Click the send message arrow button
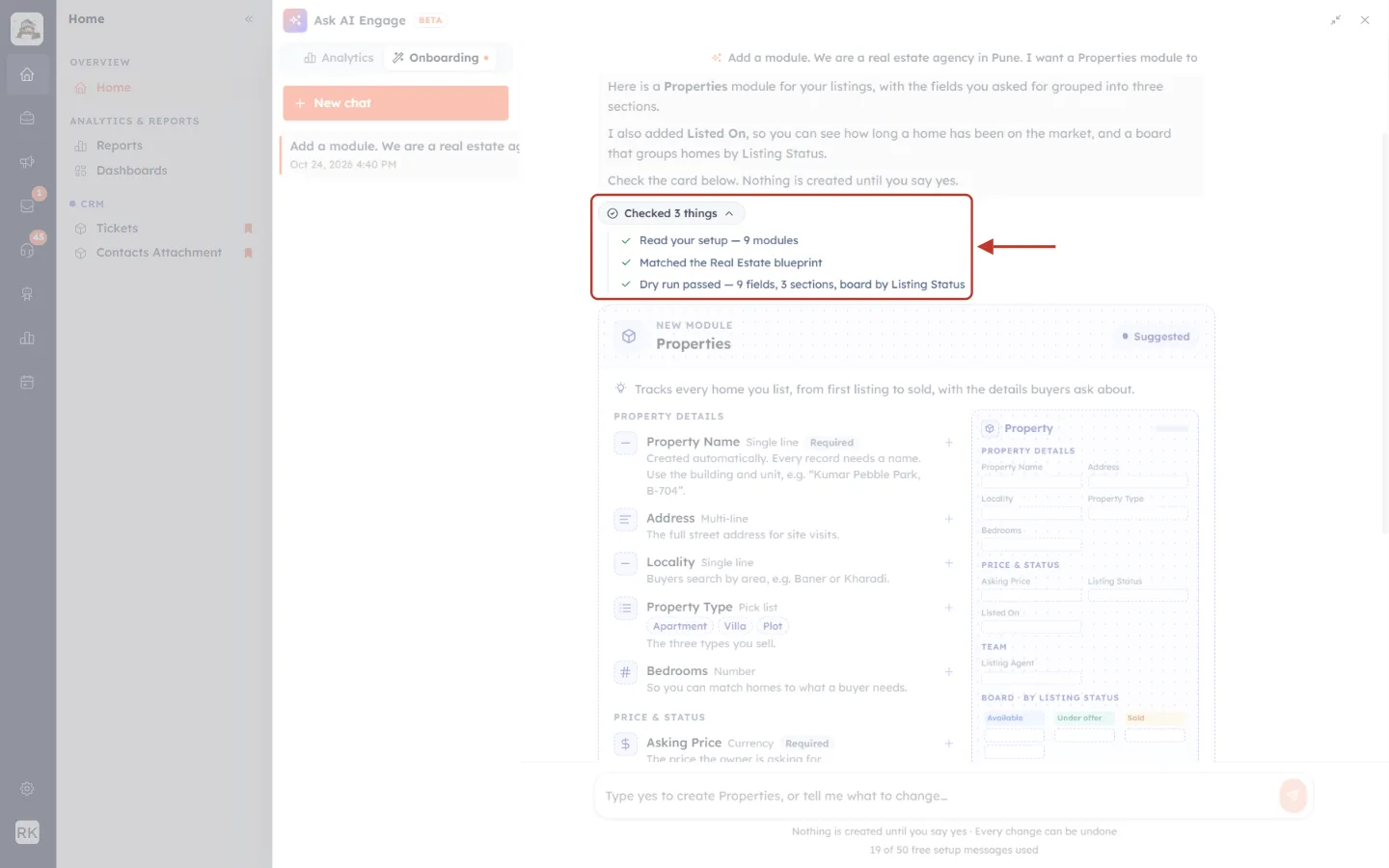1389x868 pixels. (x=1293, y=795)
